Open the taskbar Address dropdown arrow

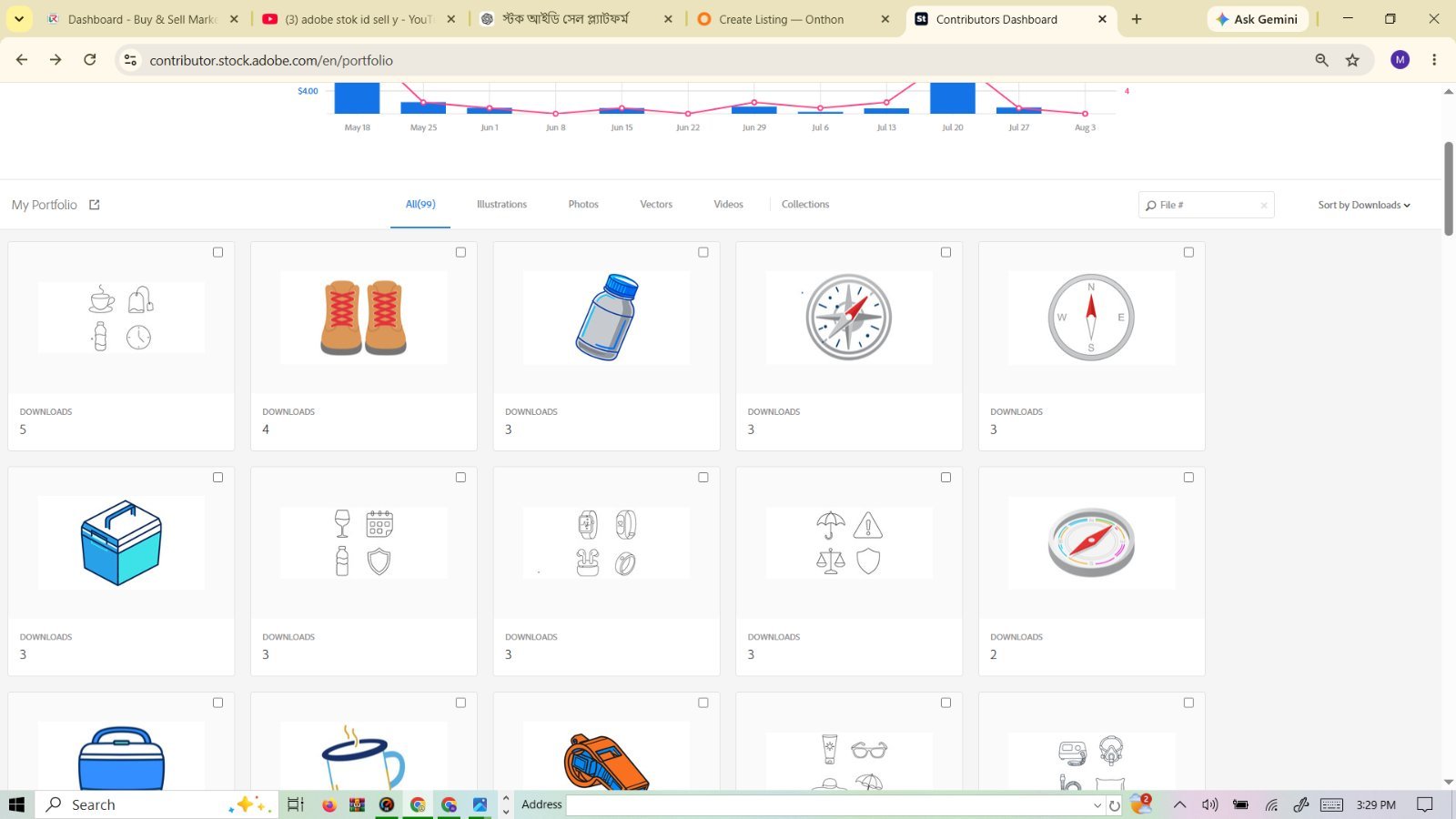pos(1097,805)
